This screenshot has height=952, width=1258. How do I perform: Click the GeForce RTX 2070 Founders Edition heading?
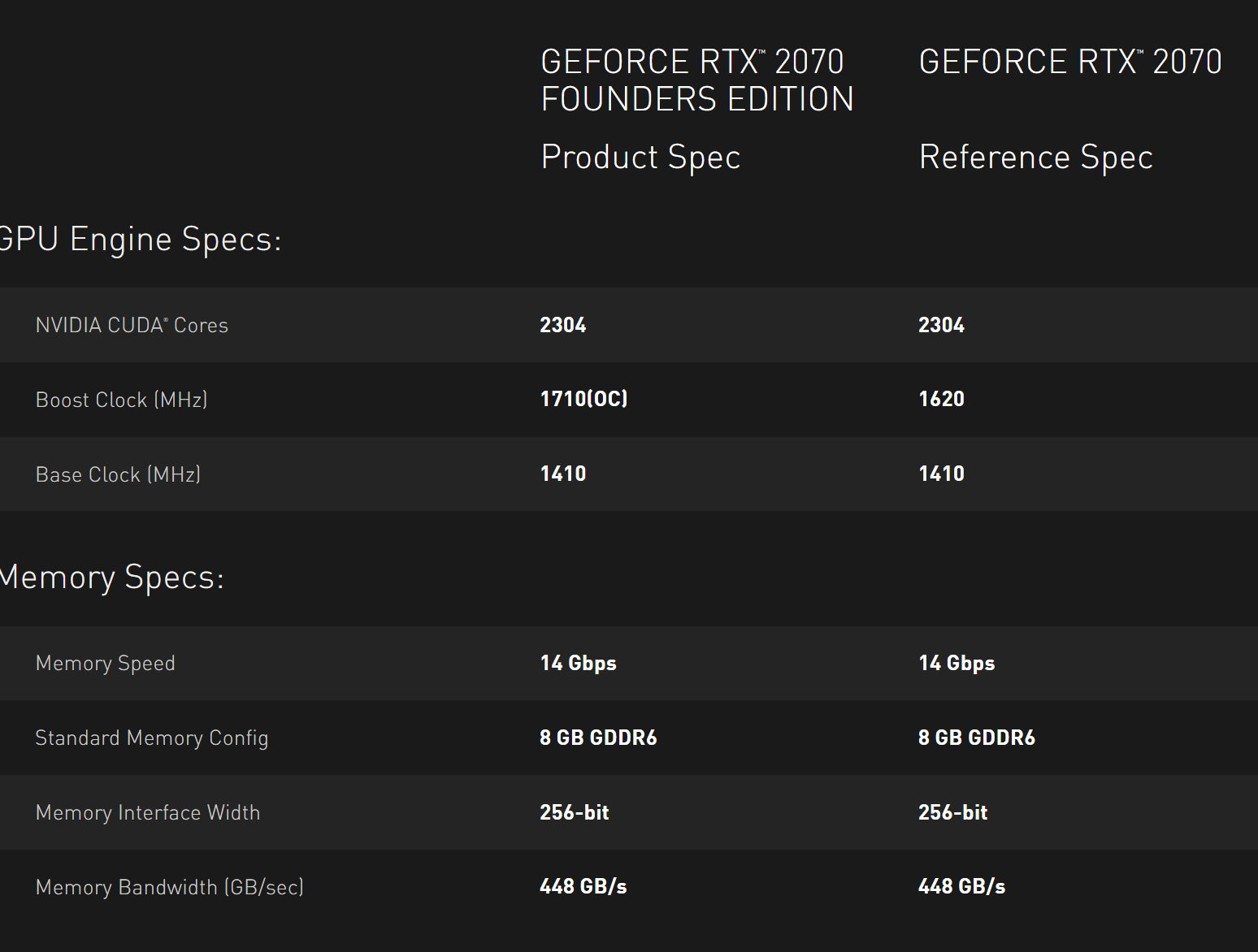[696, 80]
